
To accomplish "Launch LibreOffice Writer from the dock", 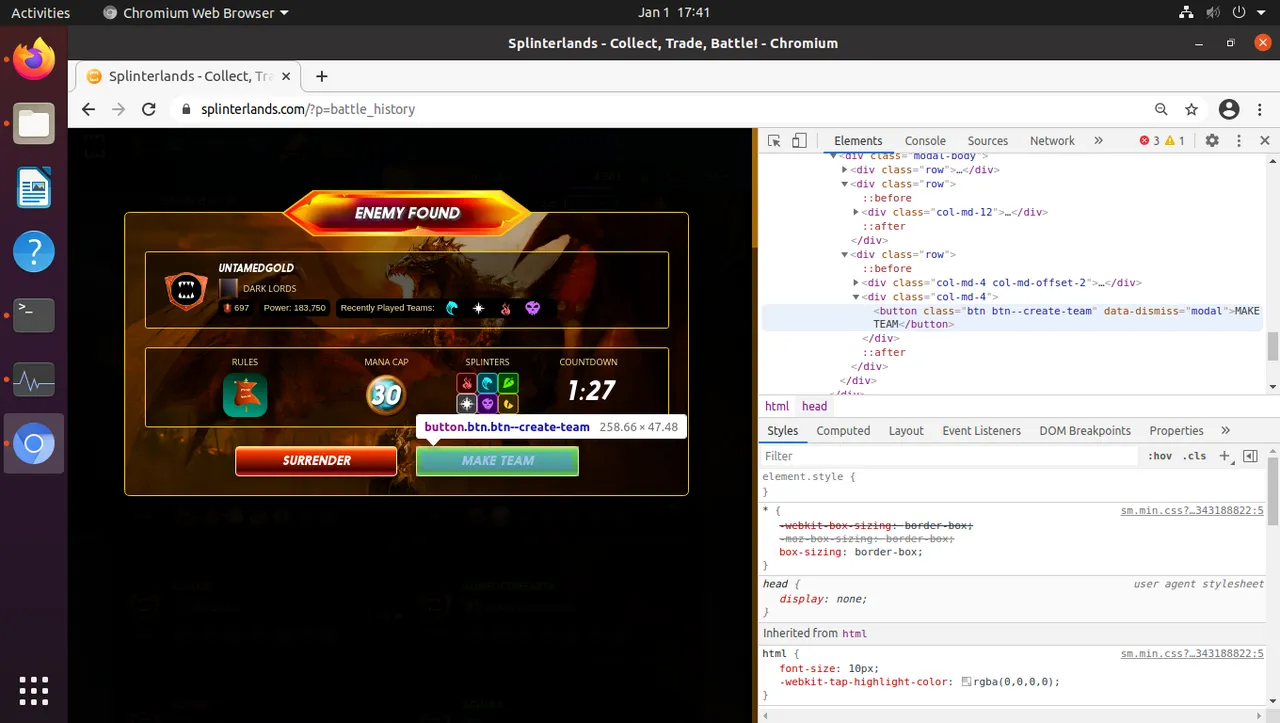I will [x=33, y=188].
